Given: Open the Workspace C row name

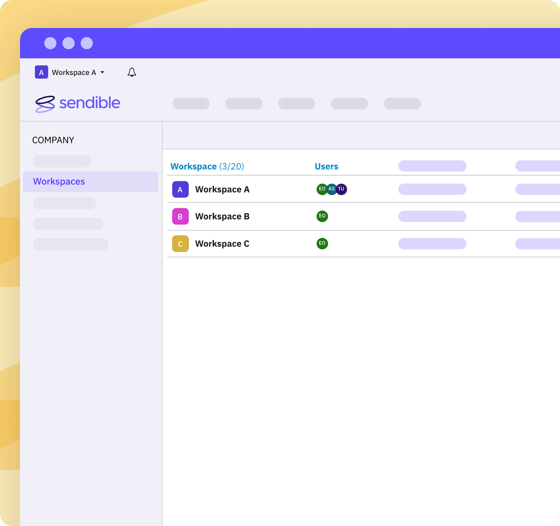Looking at the screenshot, I should (222, 244).
